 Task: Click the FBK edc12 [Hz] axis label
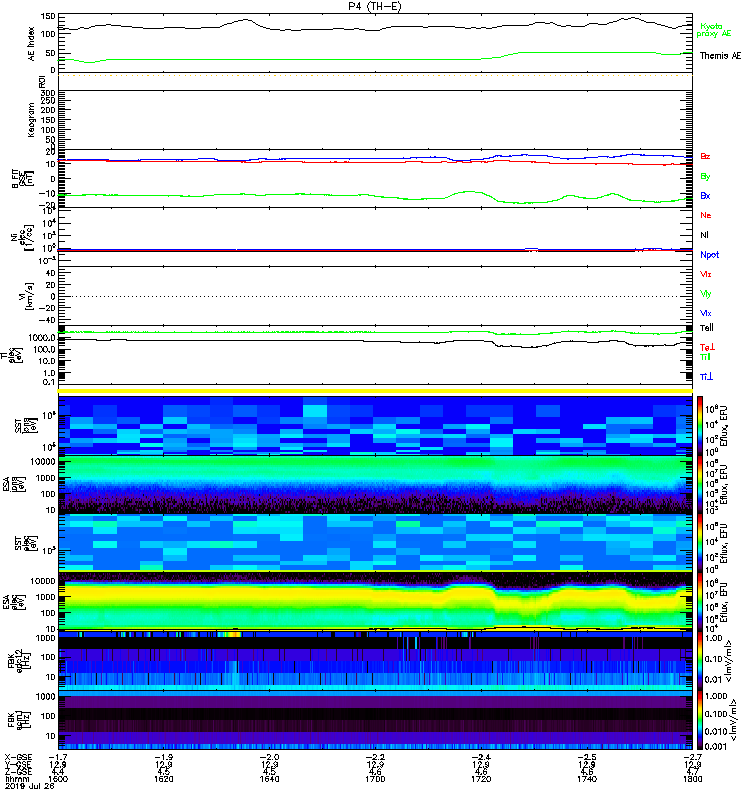tap(18, 660)
